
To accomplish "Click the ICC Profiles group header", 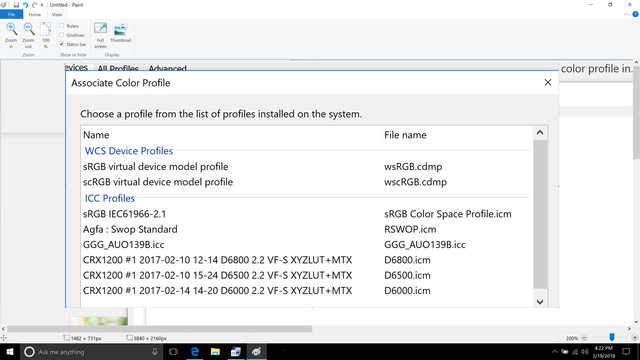I will (x=110, y=198).
